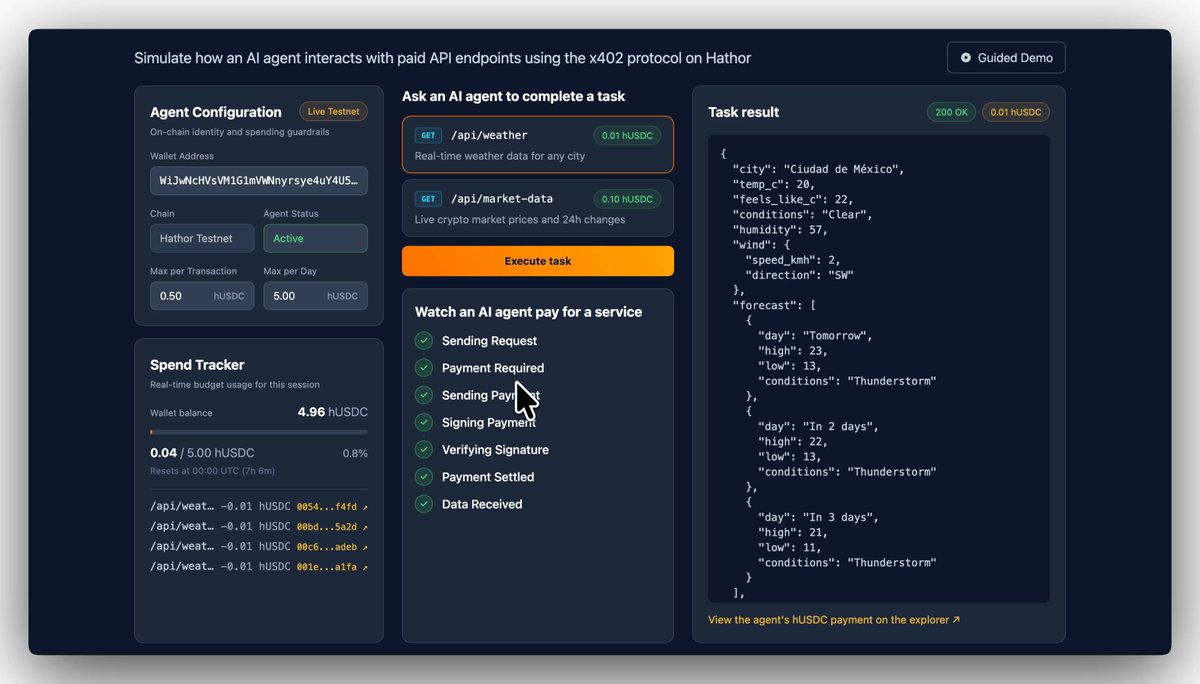Viewport: 1200px width, 684px height.
Task: Click the Max per Transaction 0.50 field
Action: pos(202,296)
